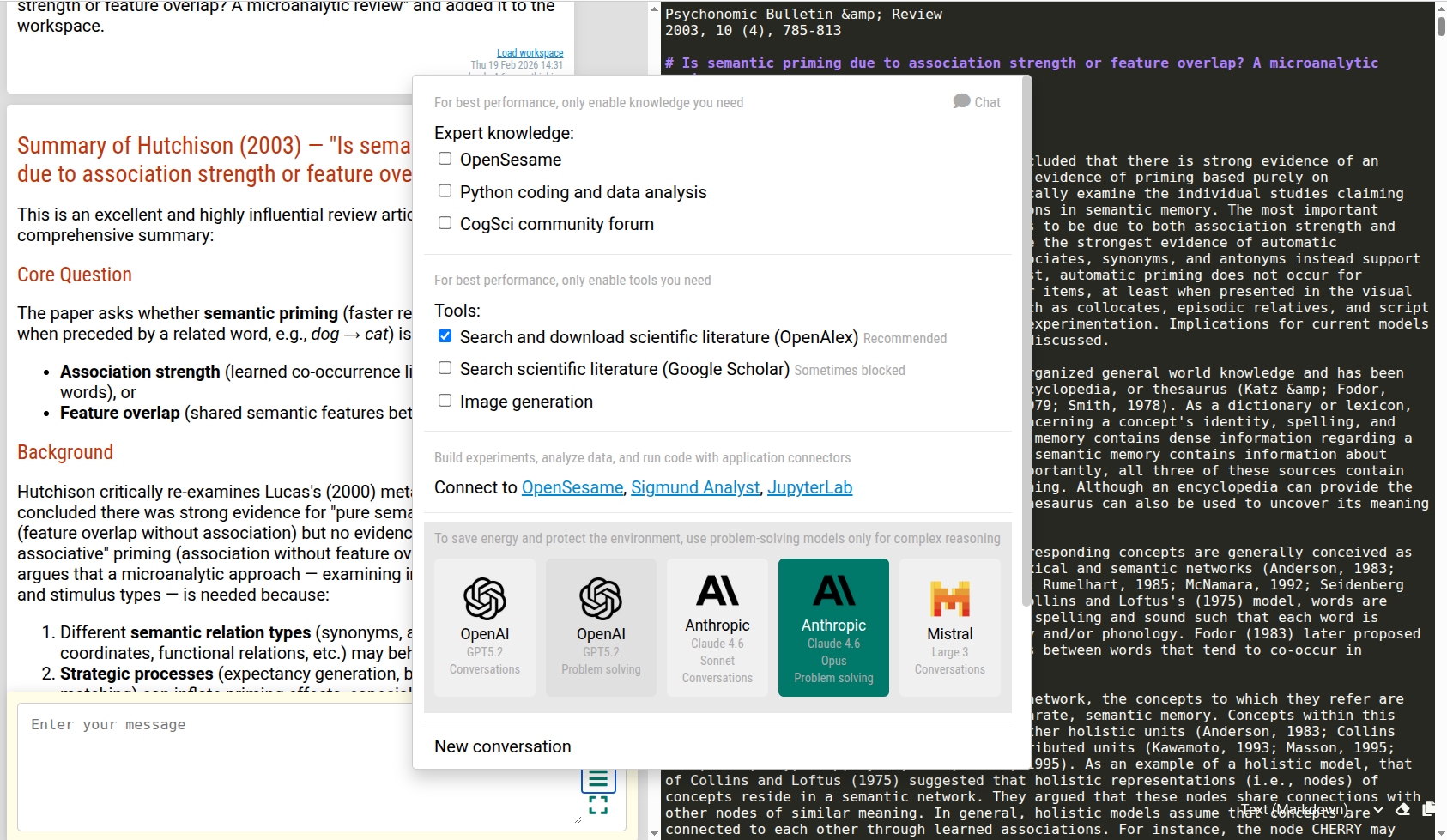Image resolution: width=1447 pixels, height=840 pixels.
Task: Uncheck the OpenAlex literature search tool
Action: (x=445, y=336)
